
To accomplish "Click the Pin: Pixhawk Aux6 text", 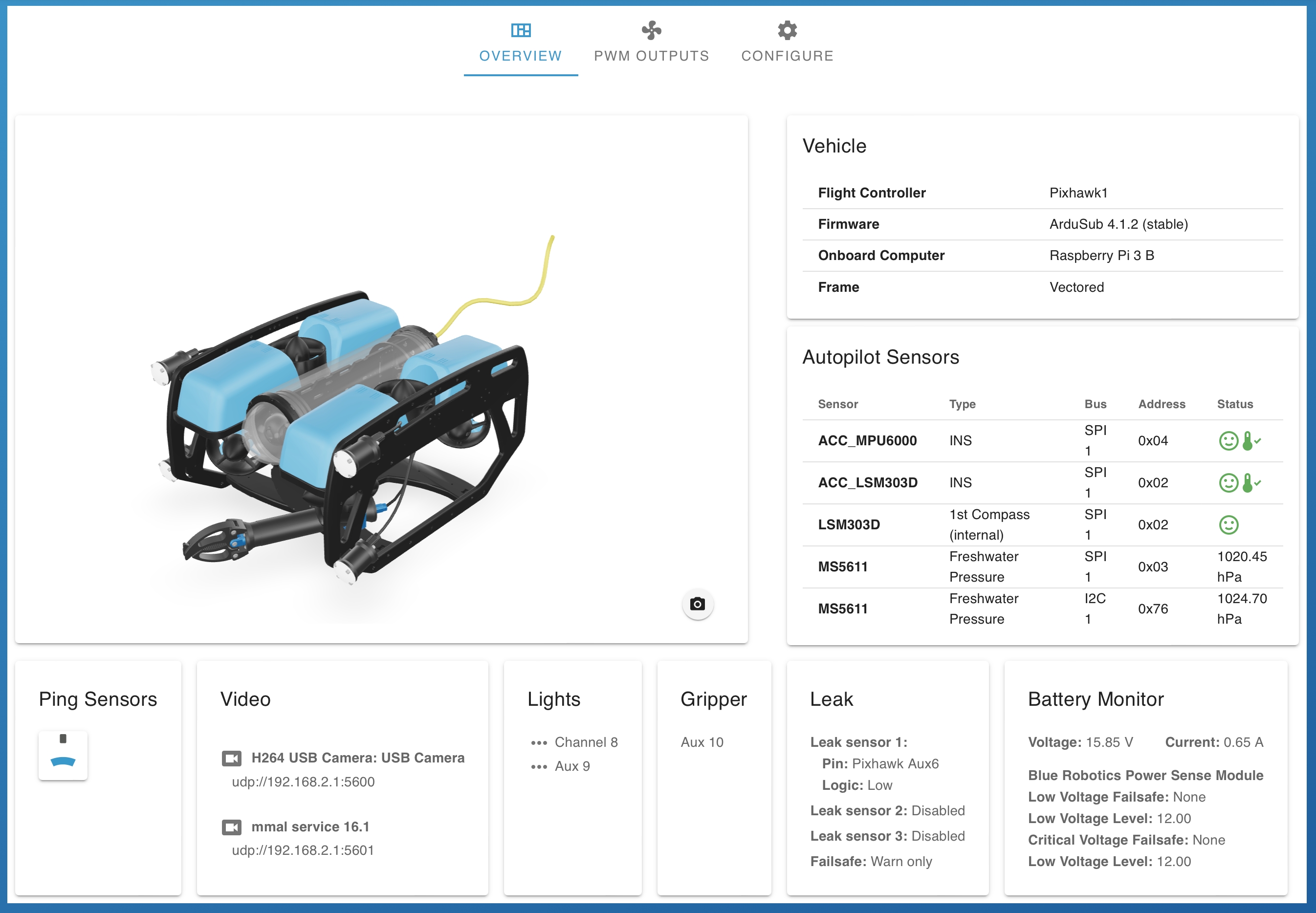I will pos(880,764).
